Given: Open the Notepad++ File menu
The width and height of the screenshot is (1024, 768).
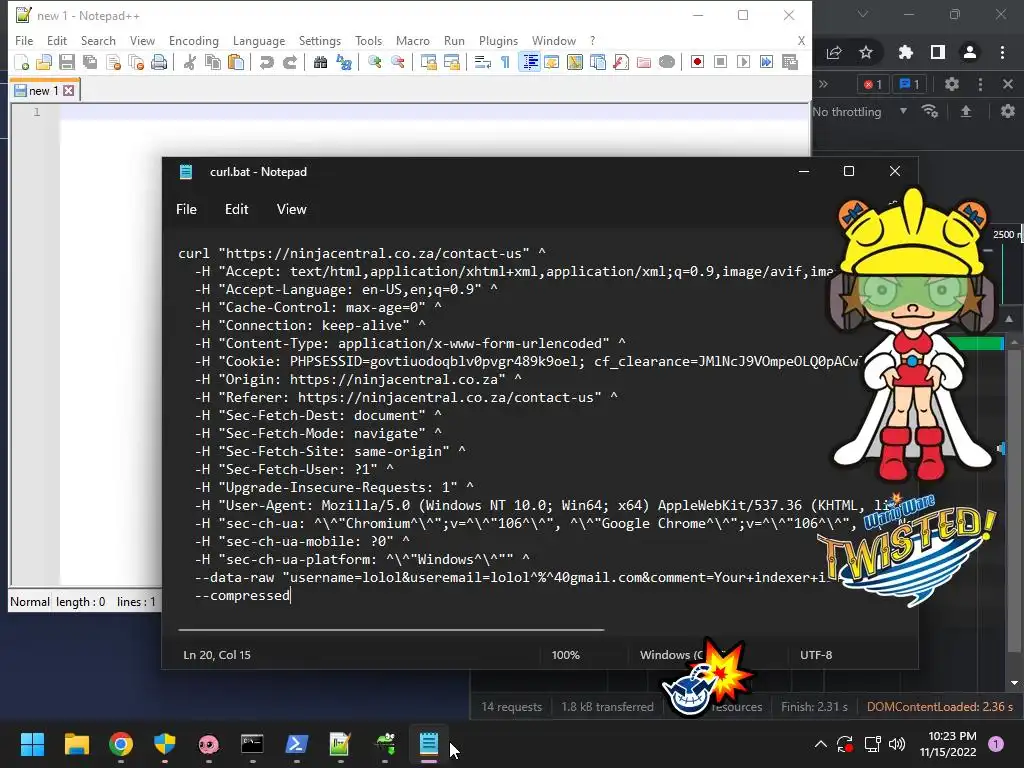Looking at the screenshot, I should [24, 40].
